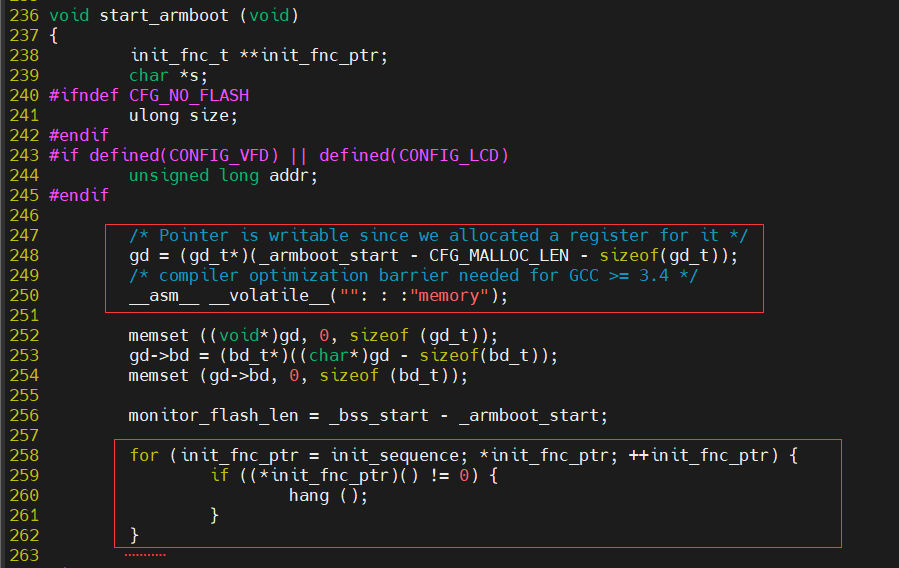The height and width of the screenshot is (568, 899).
Task: Click the 'for' keyword of the loop
Action: pos(144,455)
